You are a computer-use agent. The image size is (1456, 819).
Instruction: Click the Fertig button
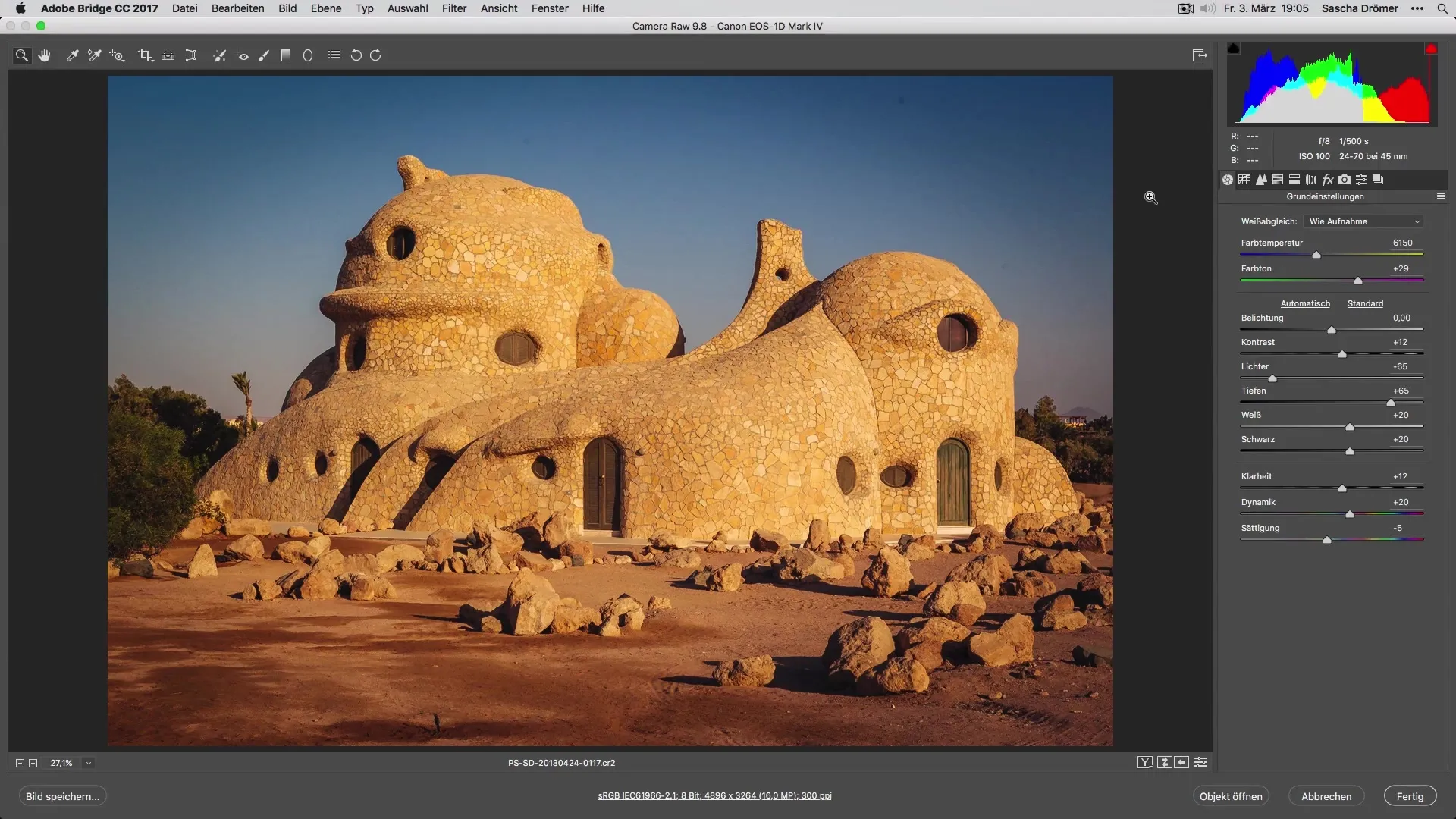click(x=1410, y=796)
